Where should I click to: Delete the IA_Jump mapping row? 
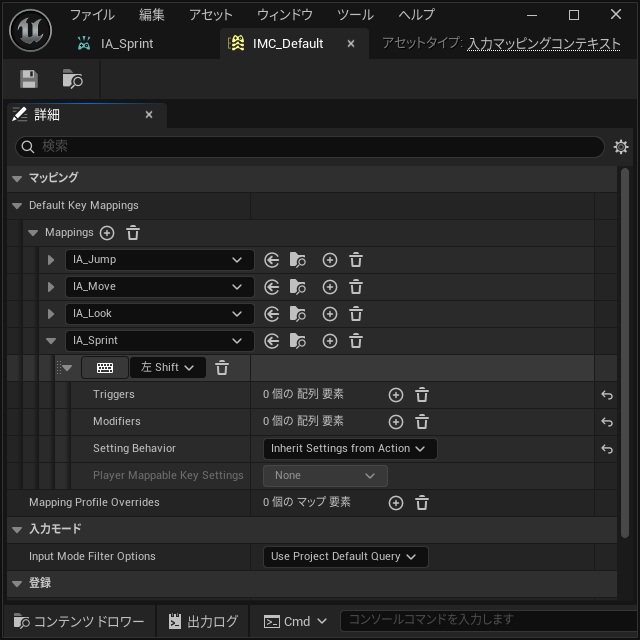[x=356, y=260]
